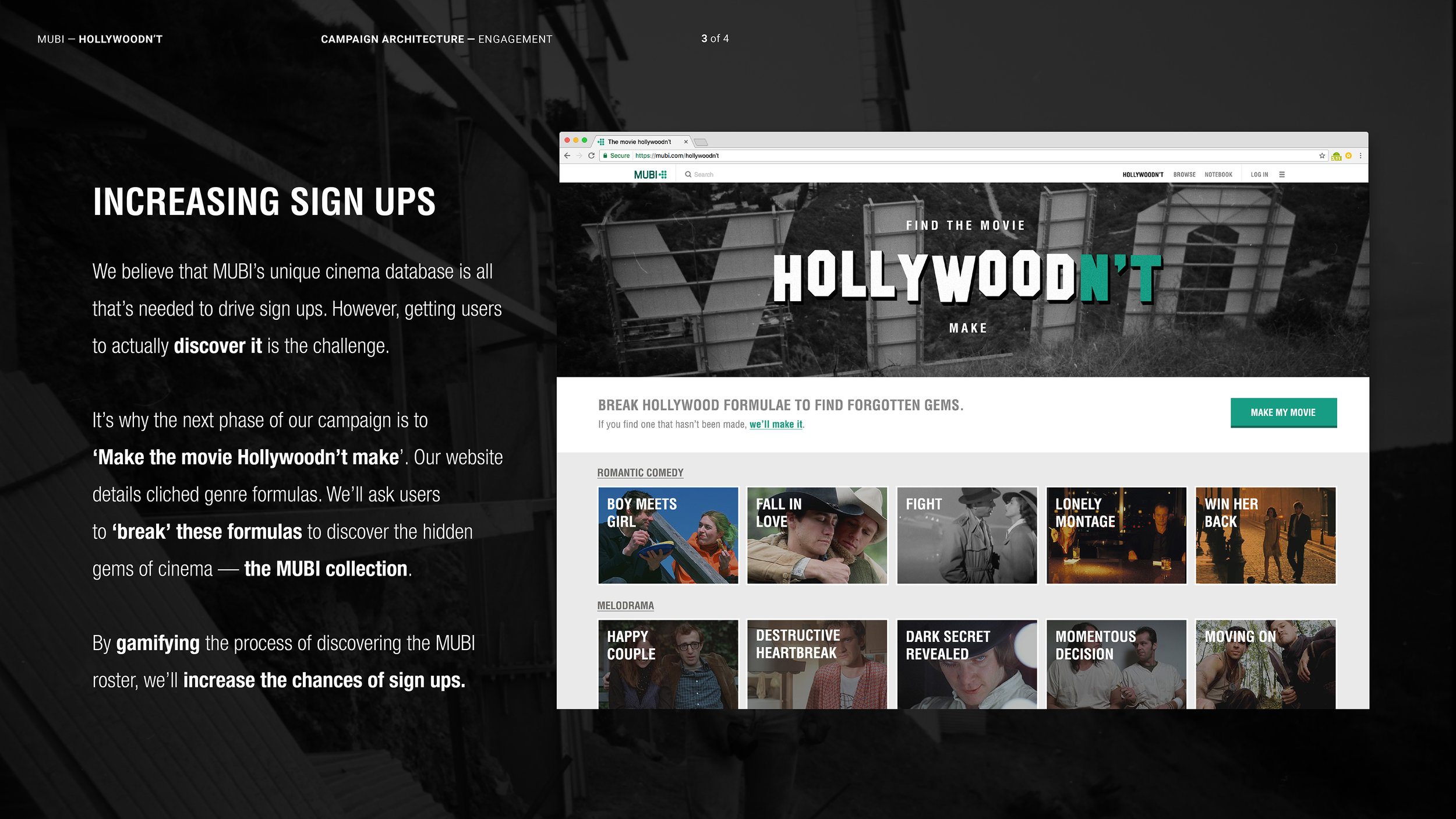Click the green lock Secure indicator
The width and height of the screenshot is (1456, 819).
pyautogui.click(x=616, y=156)
